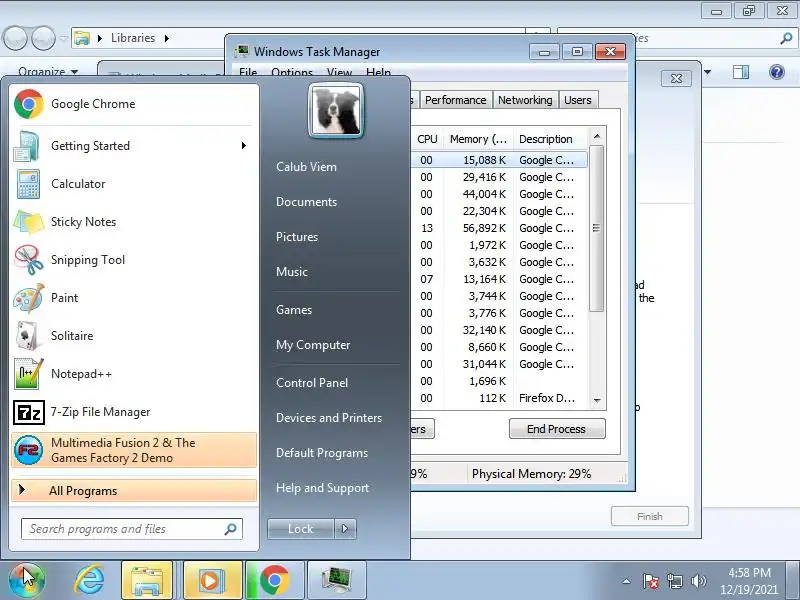The width and height of the screenshot is (800, 600).
Task: Toggle Explorer preview pane icon
Action: 741,72
